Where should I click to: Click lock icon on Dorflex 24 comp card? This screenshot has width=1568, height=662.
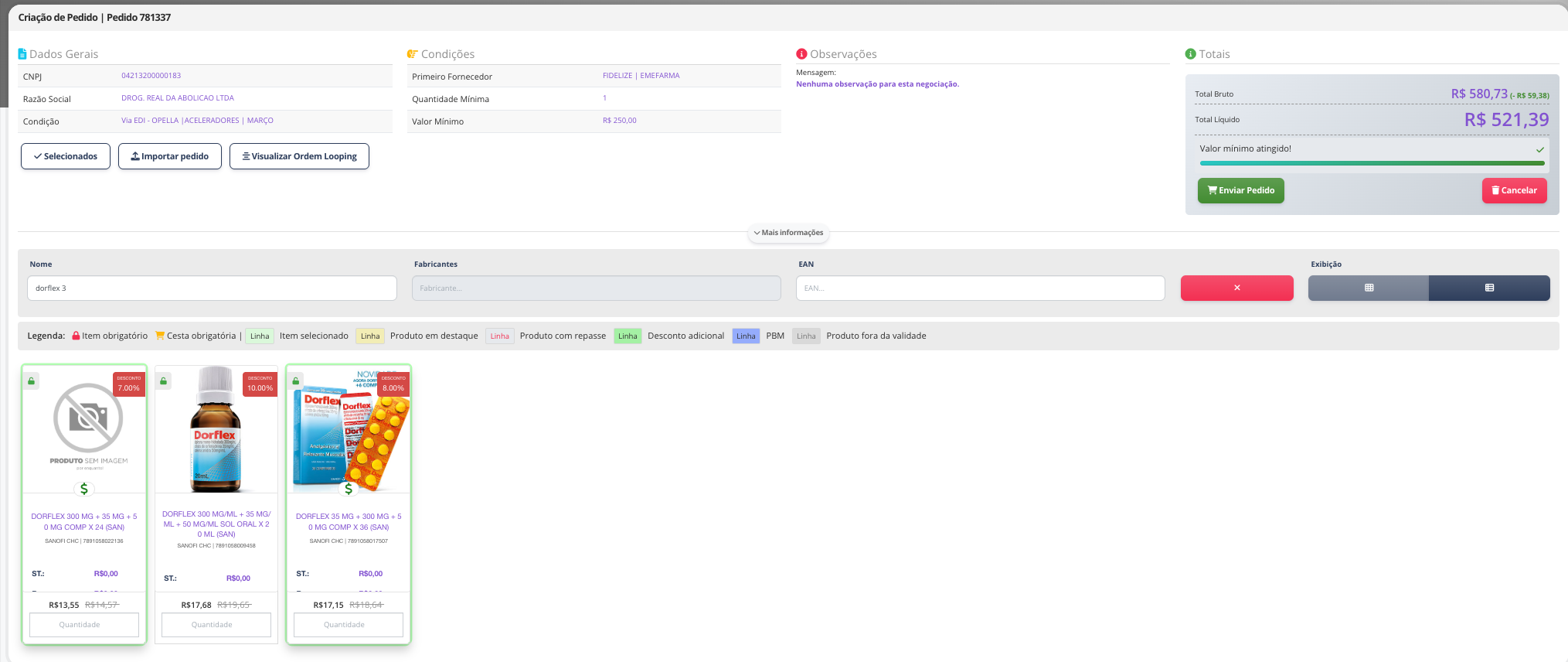pyautogui.click(x=32, y=381)
